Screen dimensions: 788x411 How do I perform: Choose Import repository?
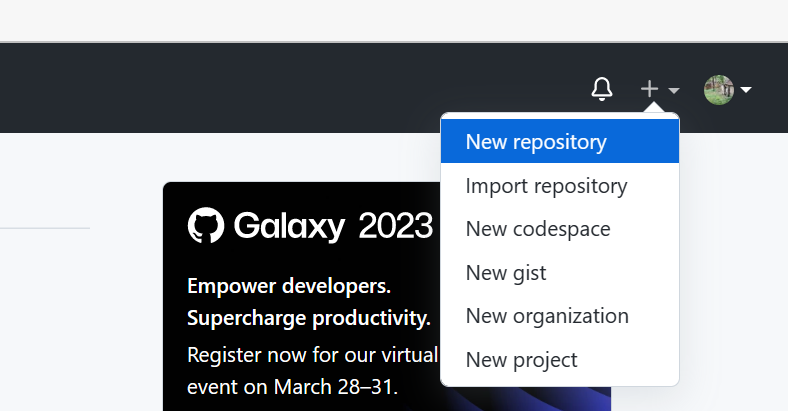click(546, 186)
